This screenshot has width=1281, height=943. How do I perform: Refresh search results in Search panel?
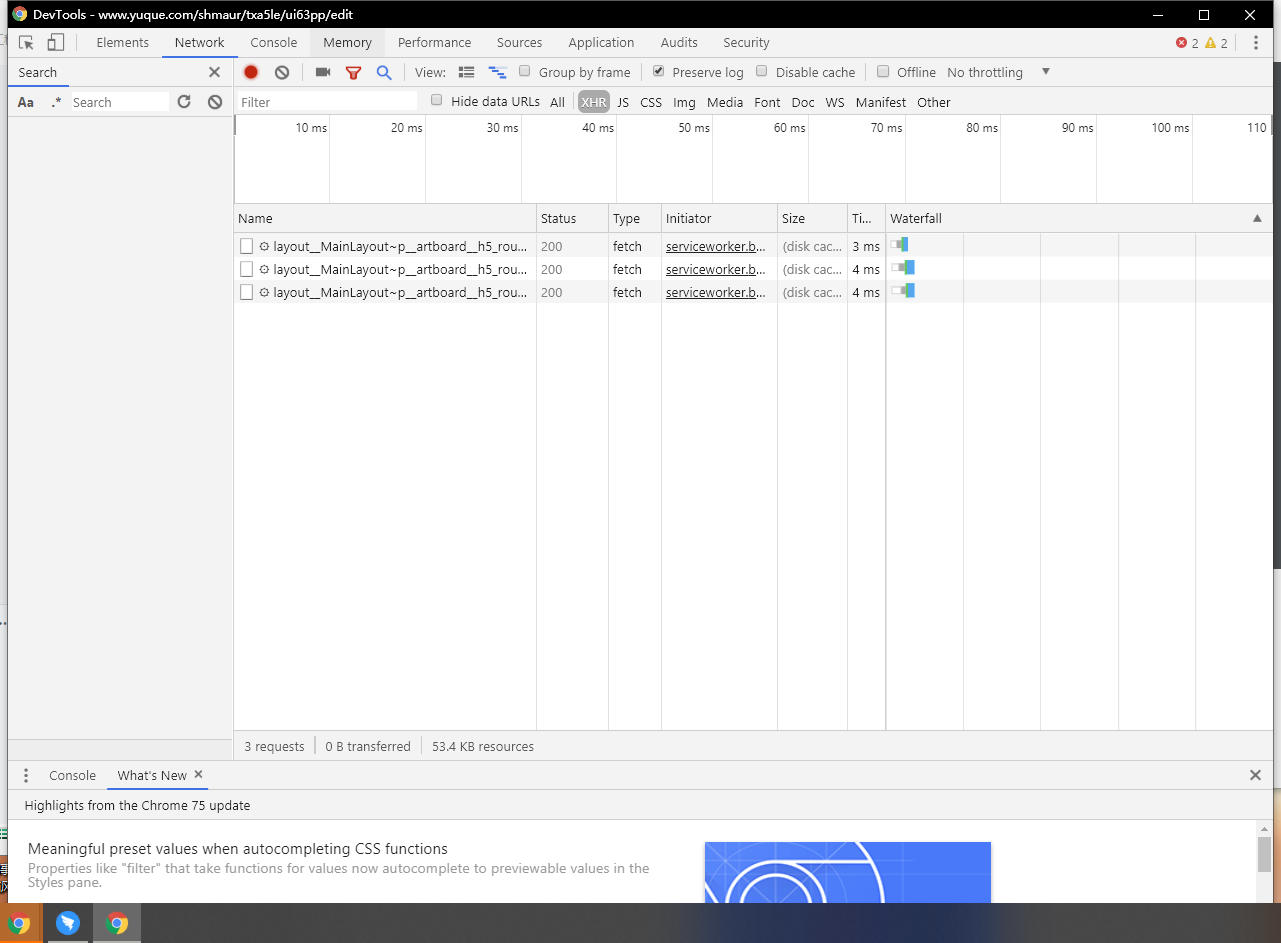pos(184,102)
